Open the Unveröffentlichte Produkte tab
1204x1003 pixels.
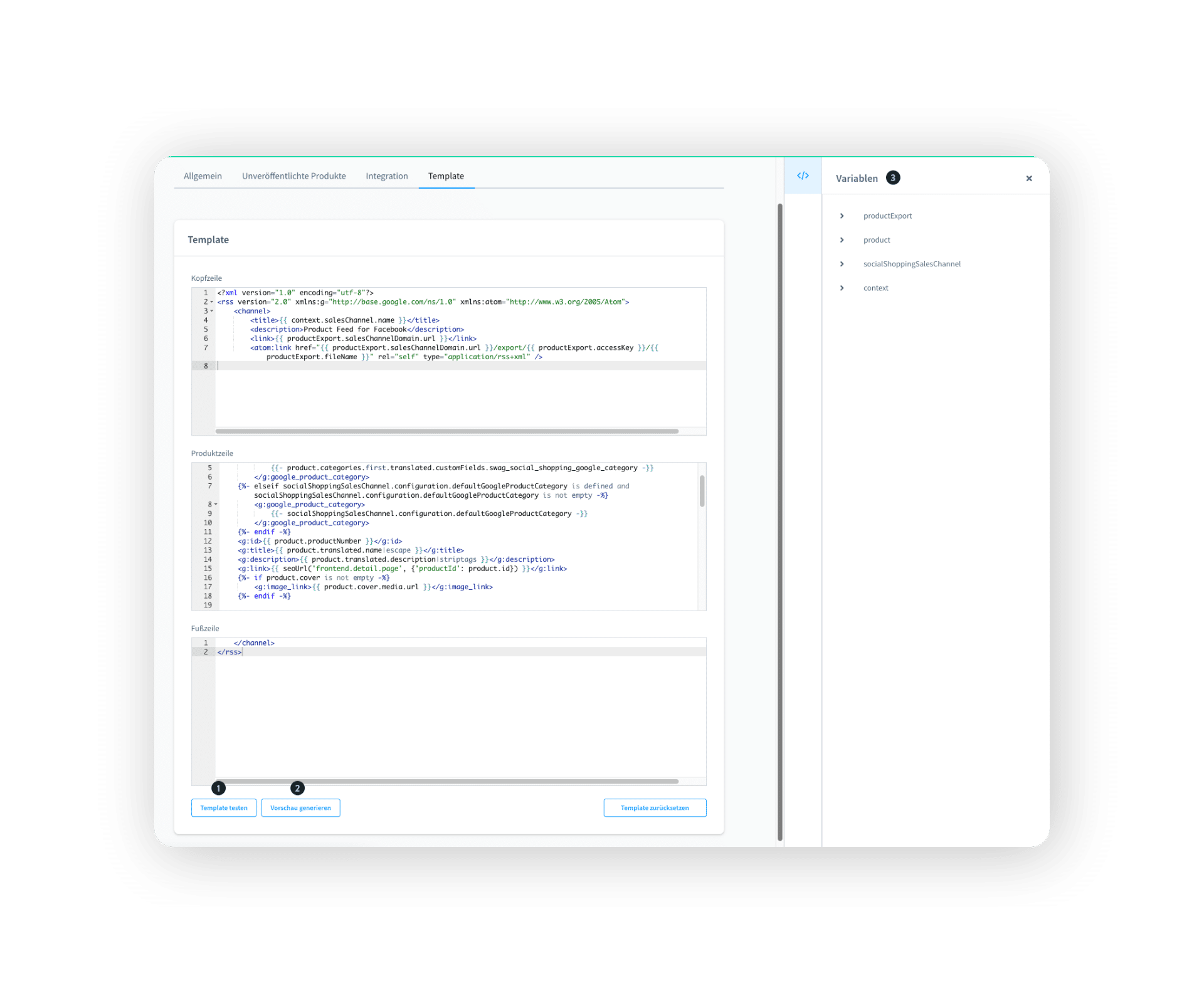coord(293,176)
